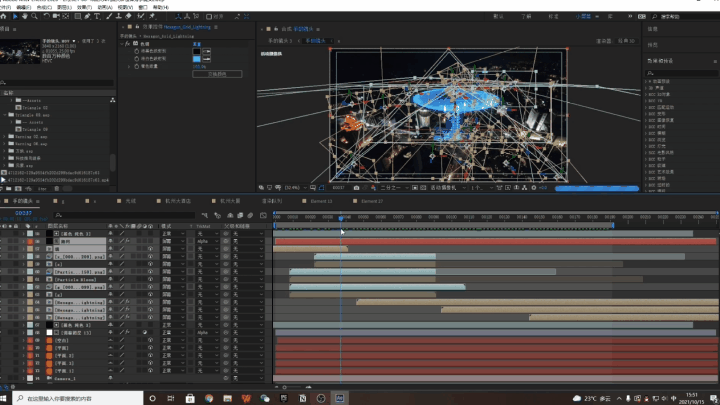Open the 动画(A) animation menu
The height and width of the screenshot is (405, 720).
(x=105, y=7)
